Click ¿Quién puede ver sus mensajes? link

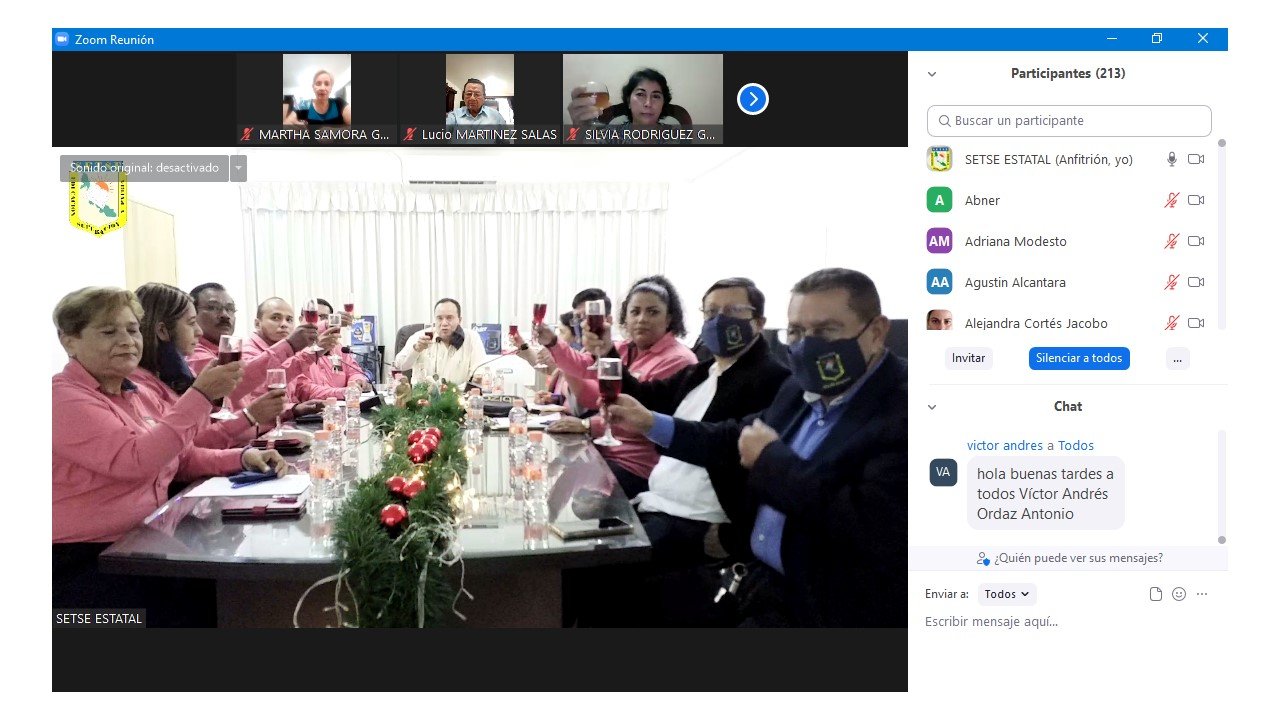(x=1070, y=558)
